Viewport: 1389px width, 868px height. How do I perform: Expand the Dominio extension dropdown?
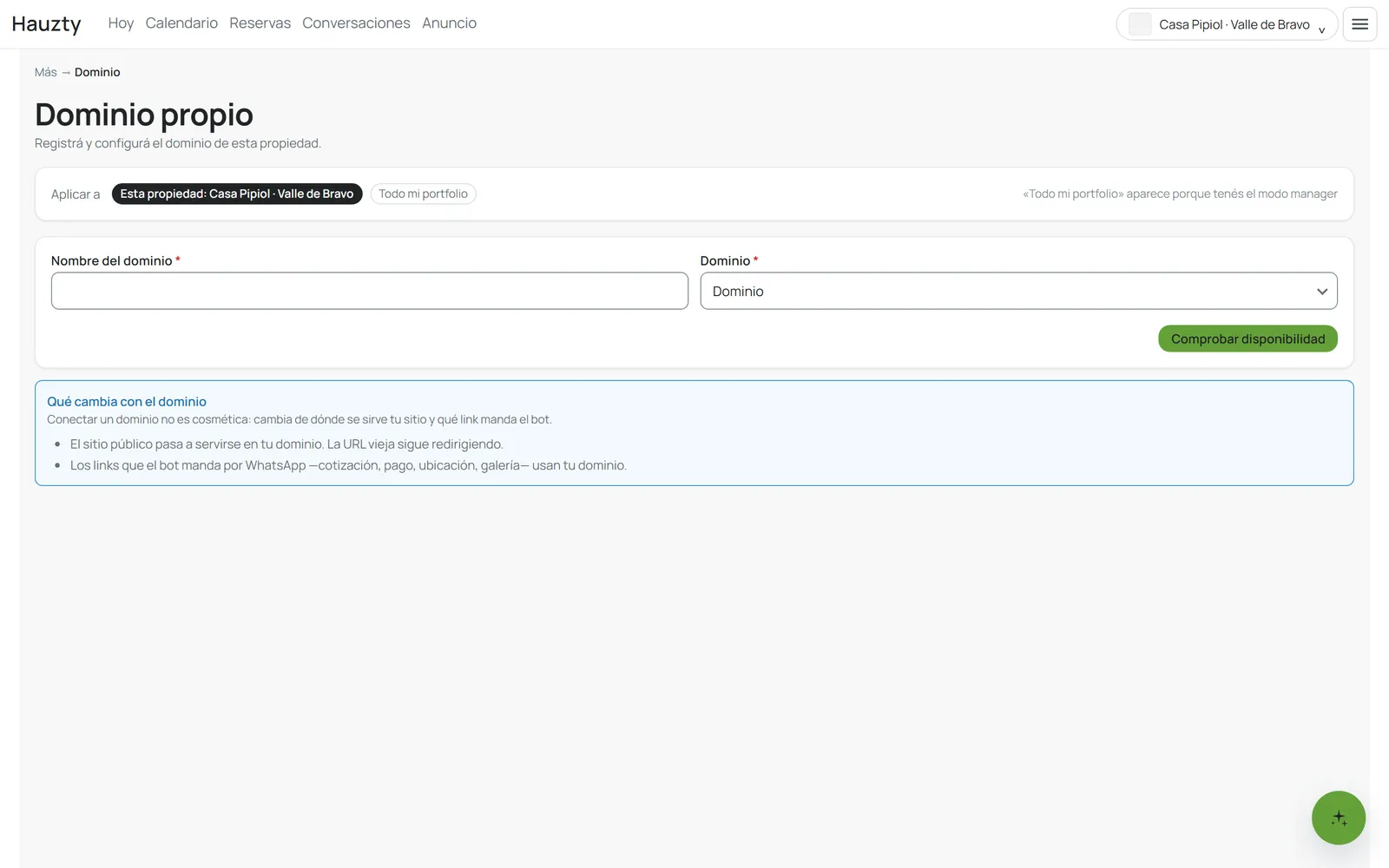1018,291
